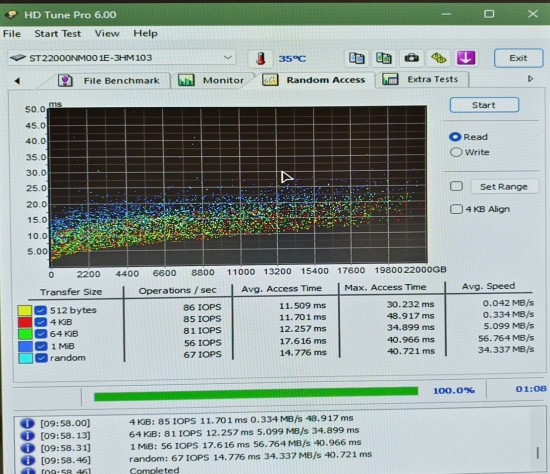
Task: Click info icon for 09:58.13 log entry
Action: coord(27,436)
